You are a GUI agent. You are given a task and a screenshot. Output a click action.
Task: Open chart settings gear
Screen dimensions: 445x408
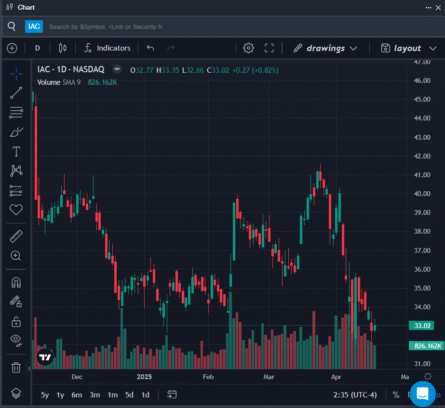[248, 48]
